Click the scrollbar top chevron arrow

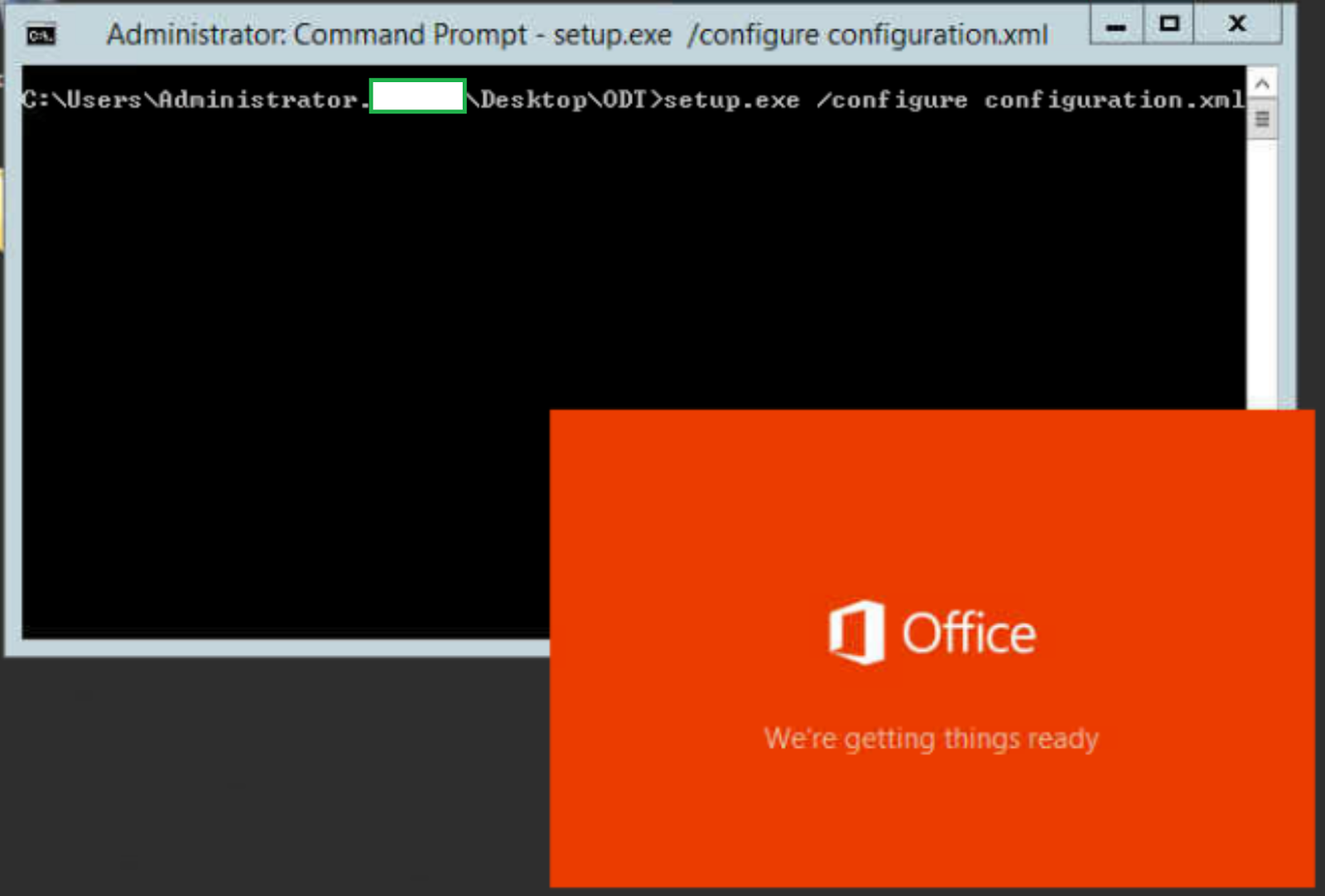[x=1262, y=82]
